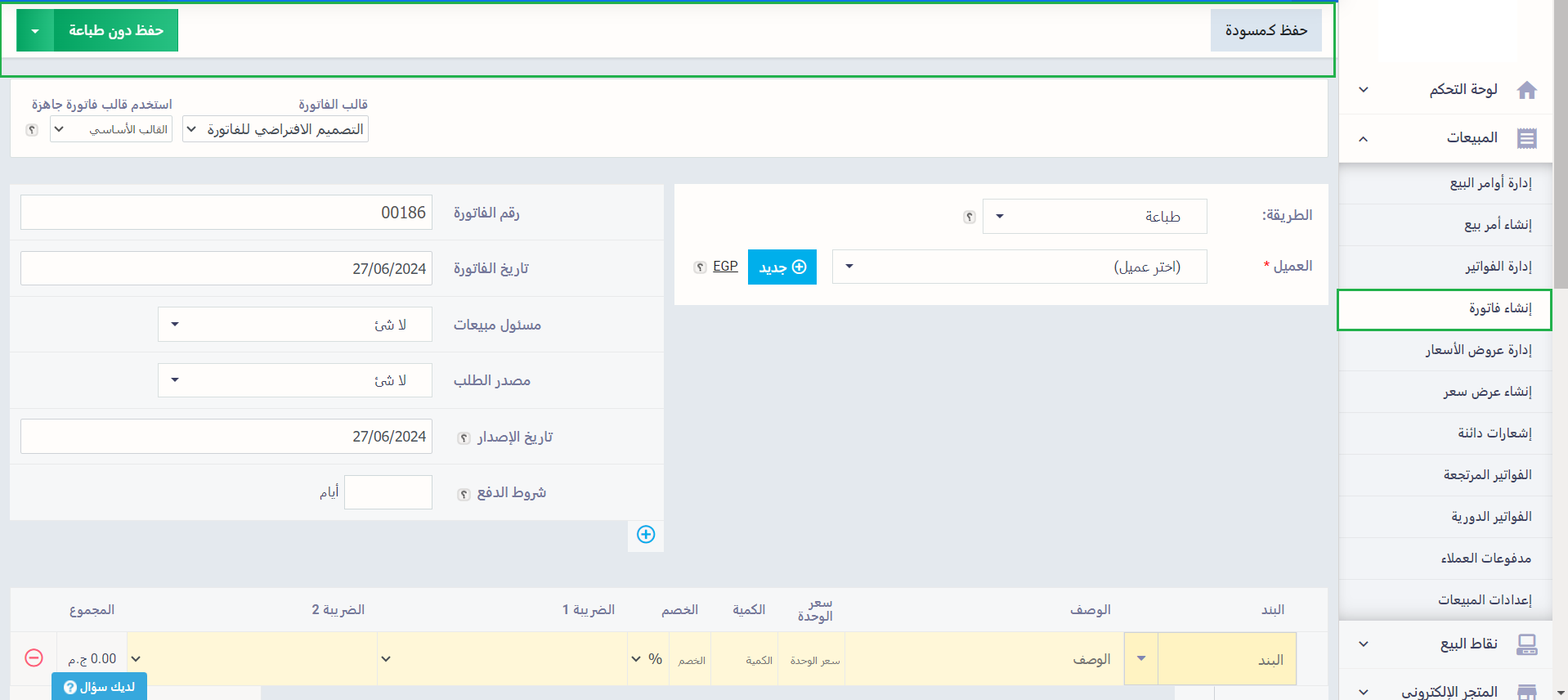
Task: Click the blue New (جديد) customer button
Action: [x=782, y=267]
